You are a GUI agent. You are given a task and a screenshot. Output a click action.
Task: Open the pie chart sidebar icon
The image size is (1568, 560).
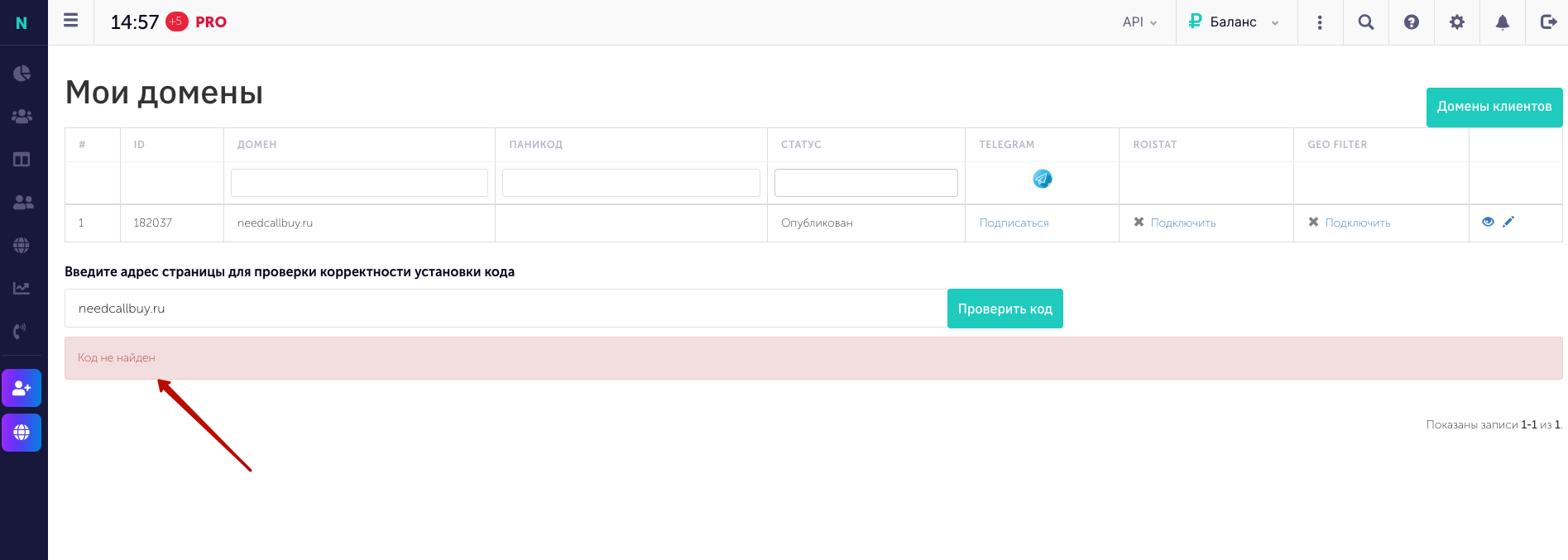tap(22, 74)
